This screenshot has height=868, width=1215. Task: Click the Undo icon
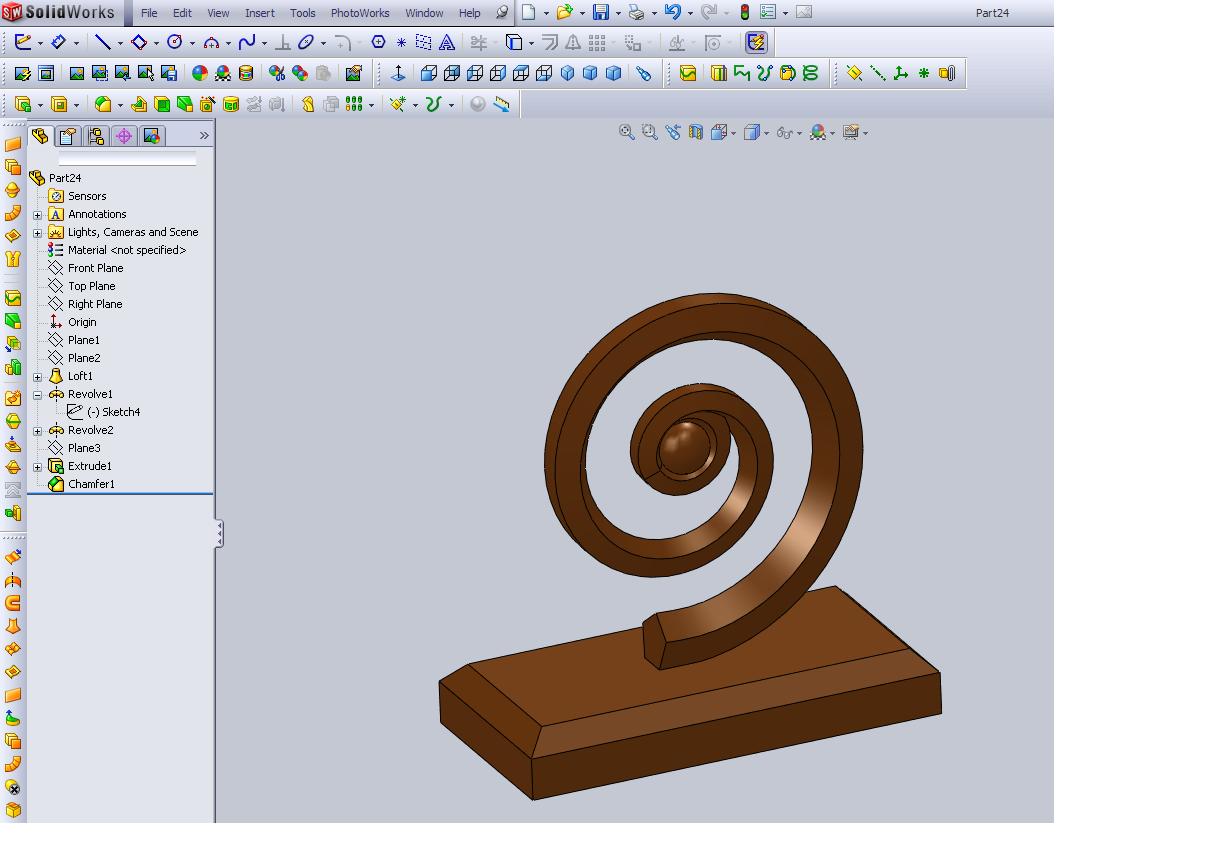pyautogui.click(x=673, y=12)
